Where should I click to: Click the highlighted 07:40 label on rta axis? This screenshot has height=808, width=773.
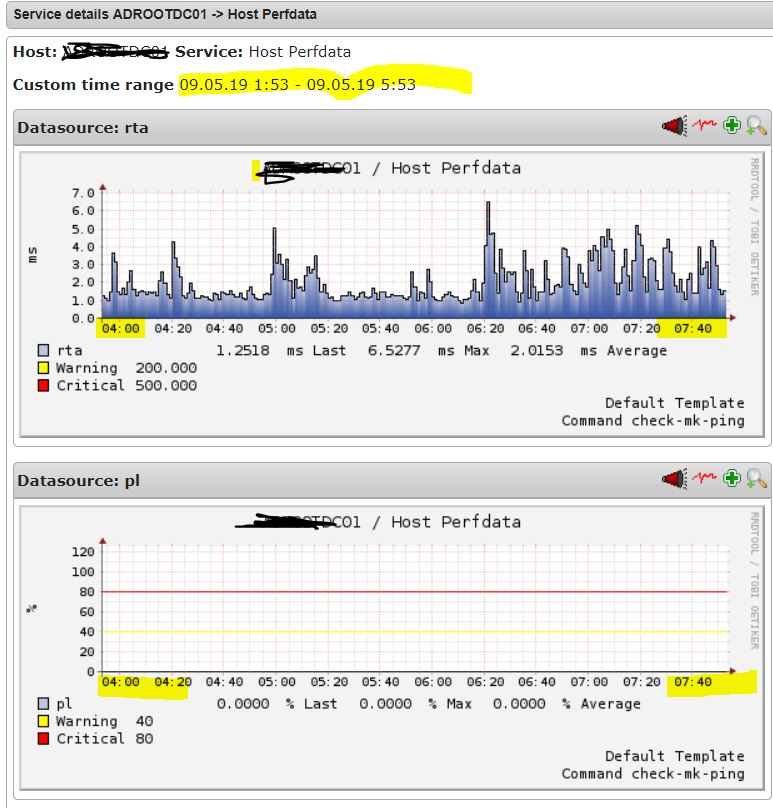pos(693,328)
